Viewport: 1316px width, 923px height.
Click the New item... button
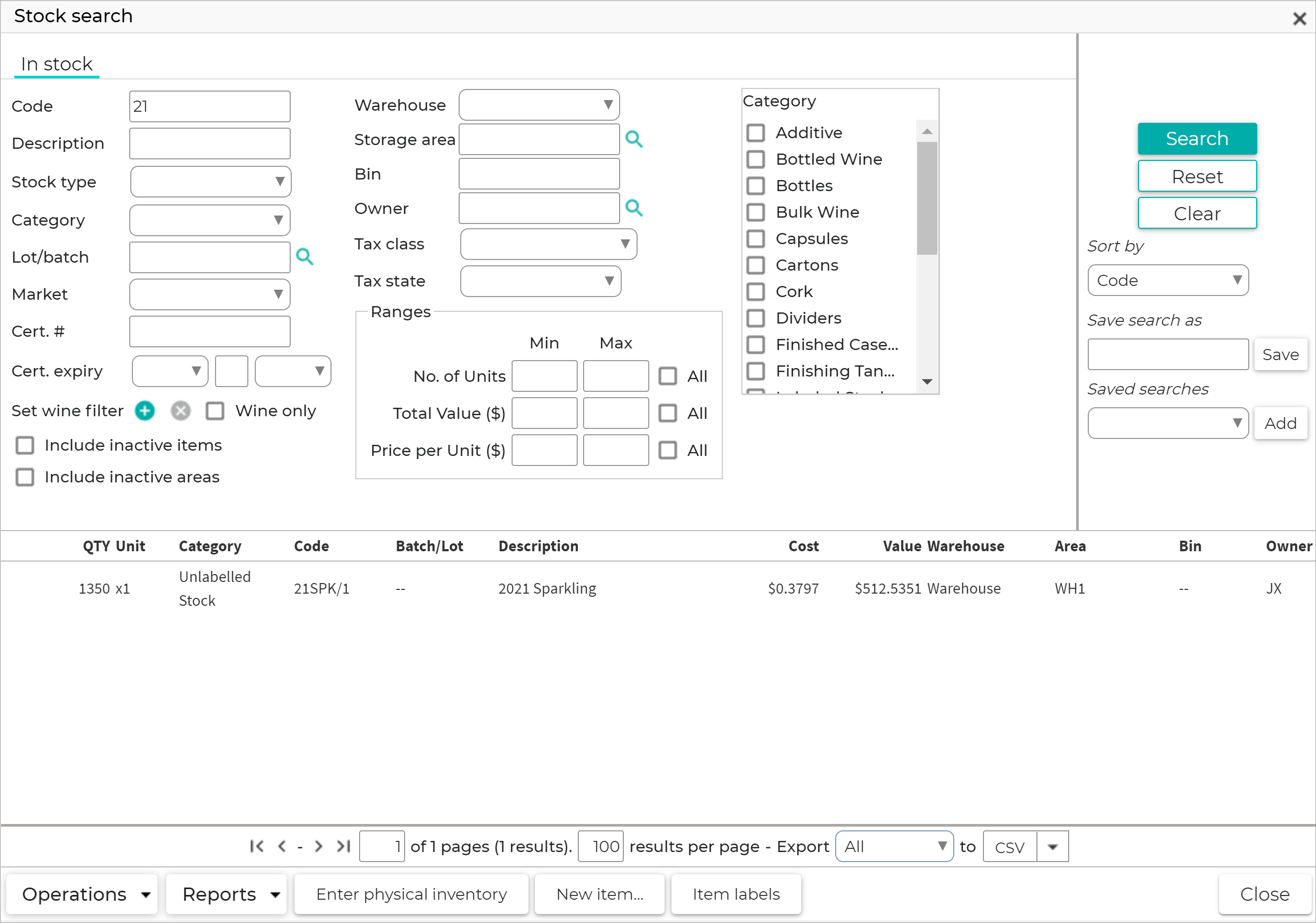(599, 894)
